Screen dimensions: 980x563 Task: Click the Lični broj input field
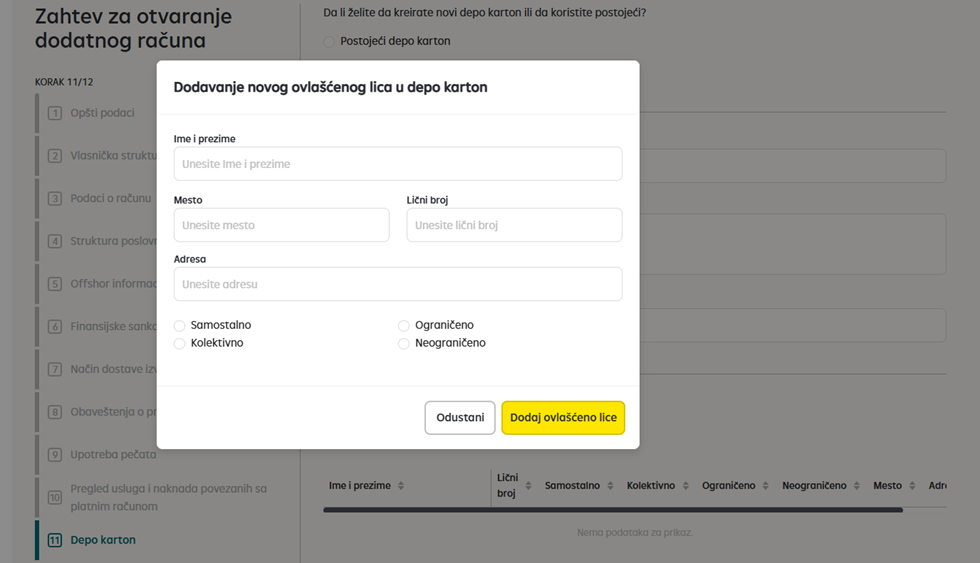pyautogui.click(x=514, y=225)
